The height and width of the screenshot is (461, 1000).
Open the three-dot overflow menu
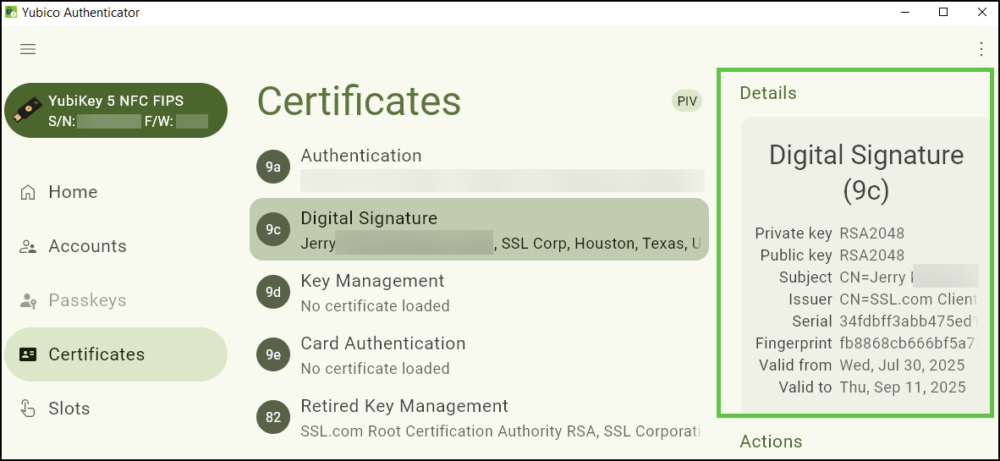980,49
